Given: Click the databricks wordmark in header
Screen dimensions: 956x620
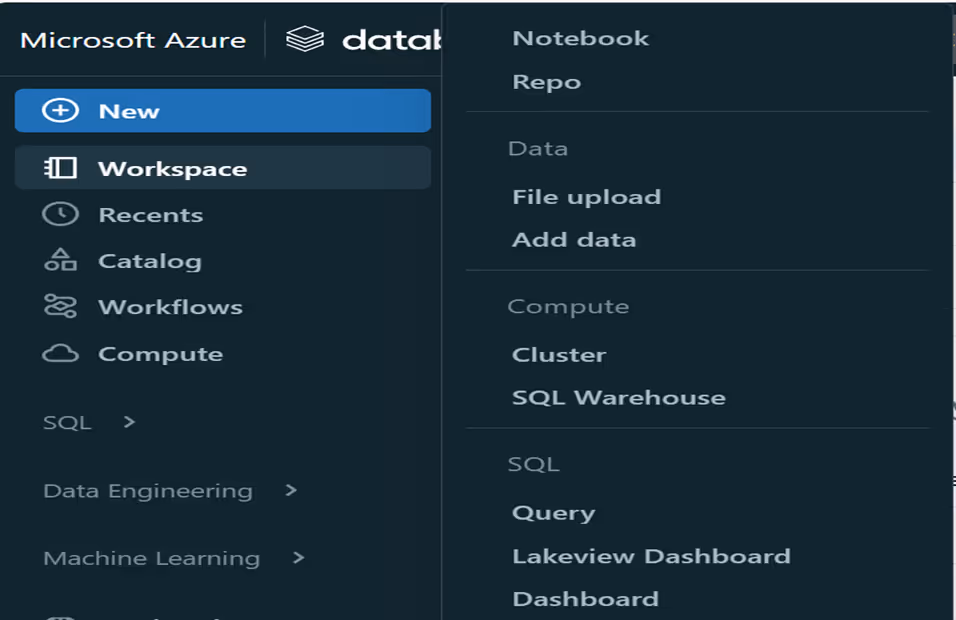Looking at the screenshot, I should (x=392, y=40).
